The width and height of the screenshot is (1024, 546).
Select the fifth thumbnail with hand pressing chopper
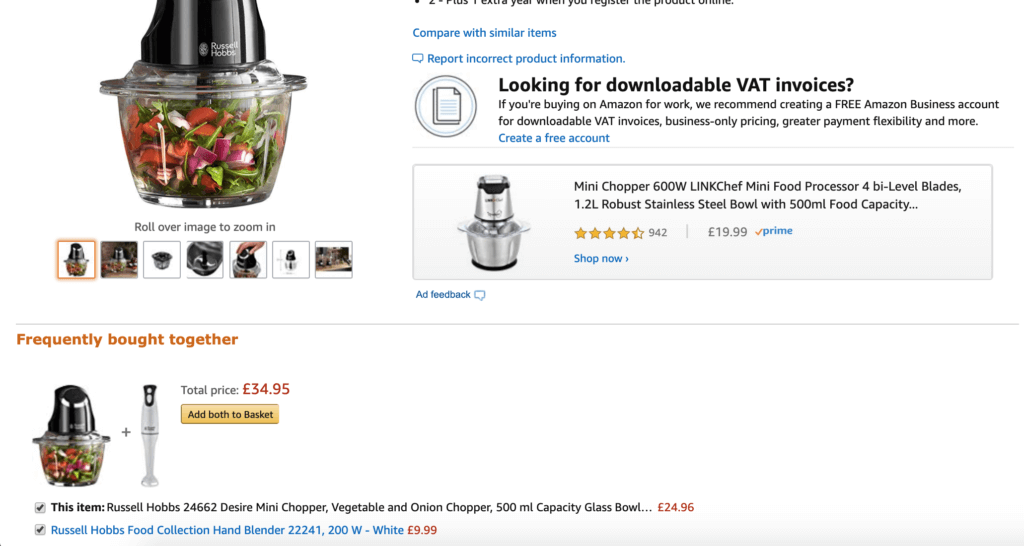coord(248,260)
